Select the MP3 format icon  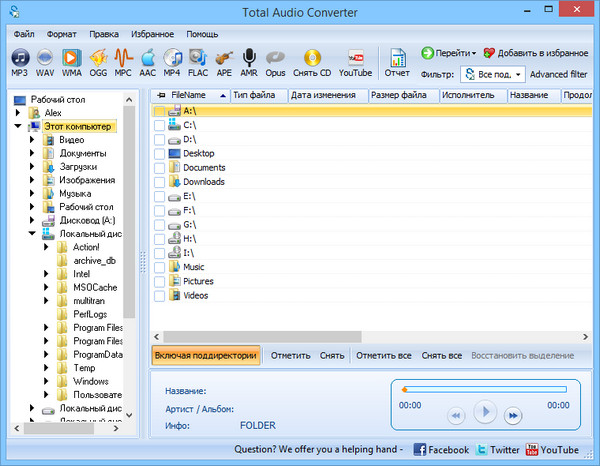(19, 60)
